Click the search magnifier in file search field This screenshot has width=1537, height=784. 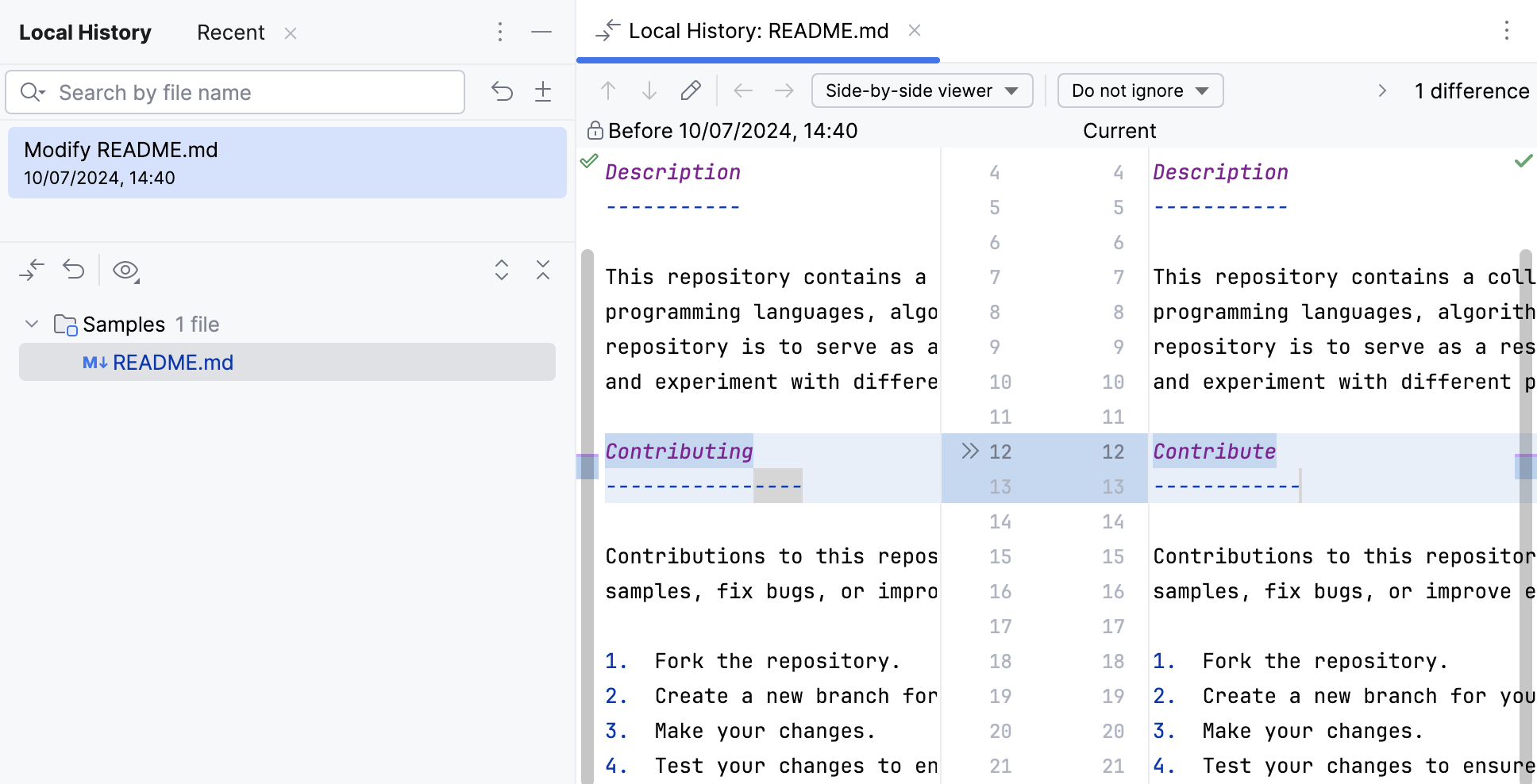tap(33, 92)
